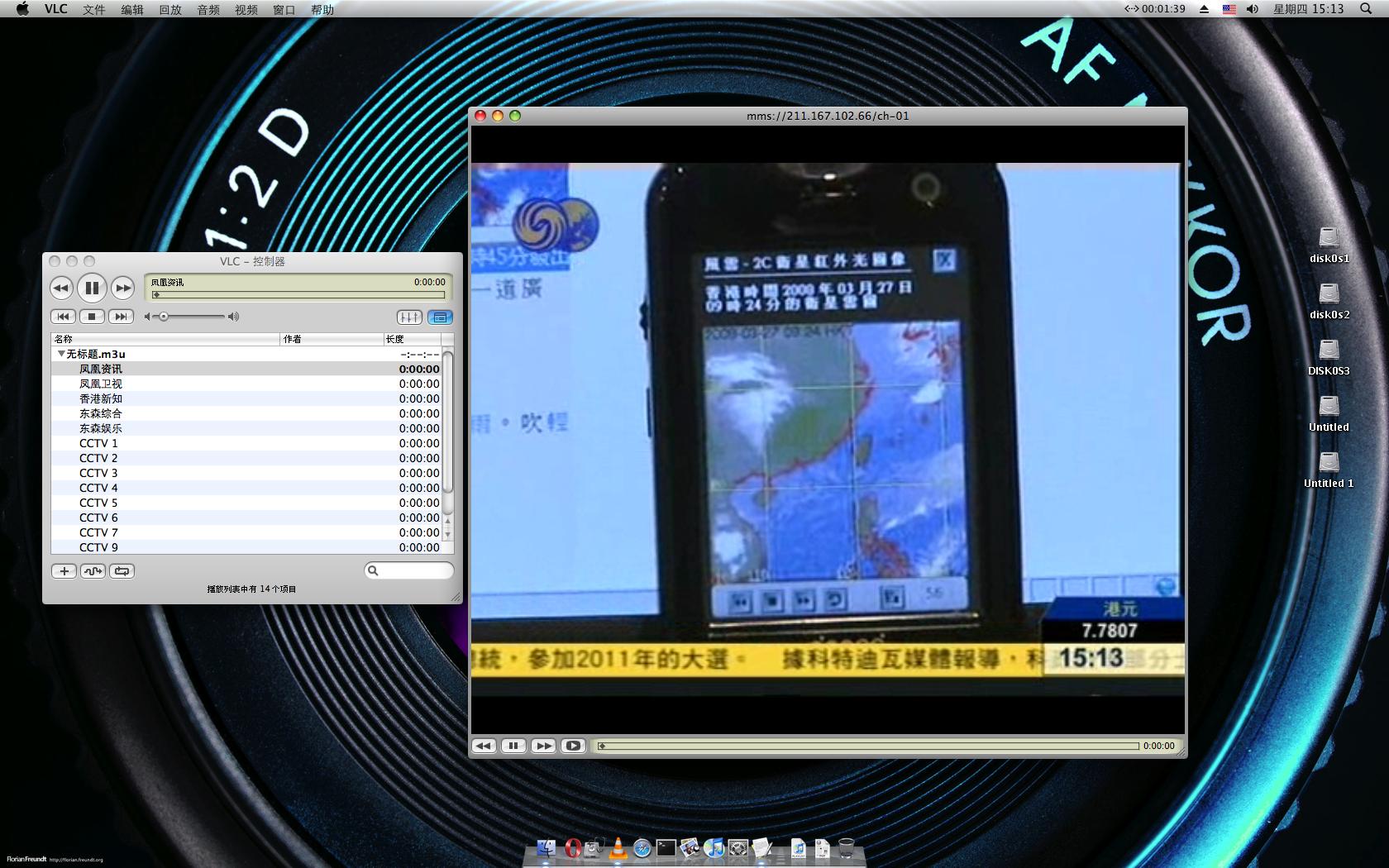Pause using video window's pause button
1389x868 pixels.
[x=513, y=746]
